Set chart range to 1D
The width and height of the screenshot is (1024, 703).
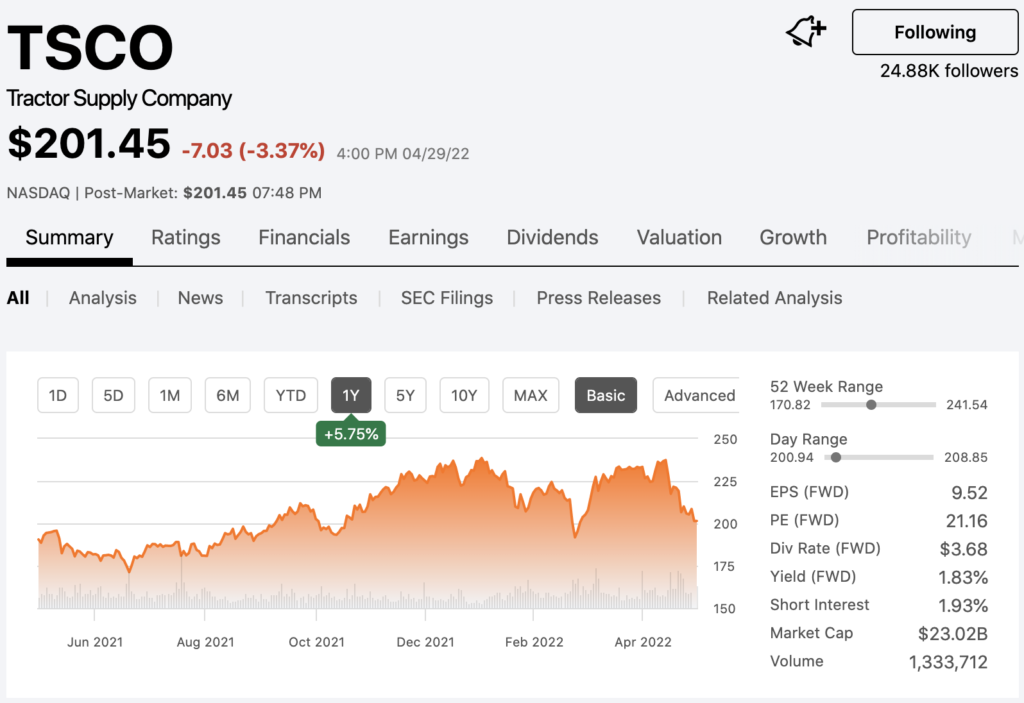[x=58, y=395]
